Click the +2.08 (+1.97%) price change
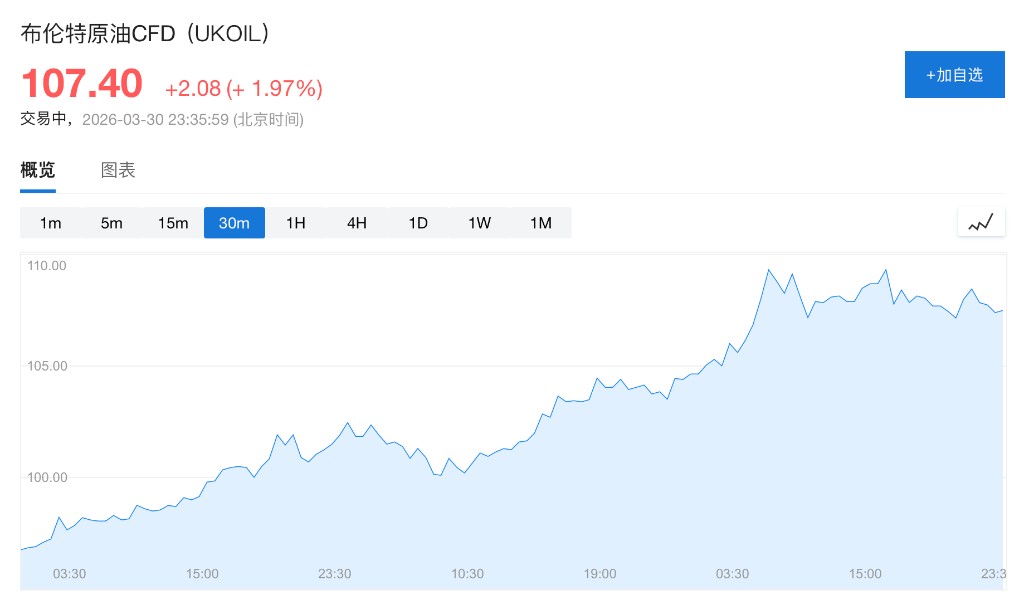The height and width of the screenshot is (602, 1024). [x=243, y=89]
